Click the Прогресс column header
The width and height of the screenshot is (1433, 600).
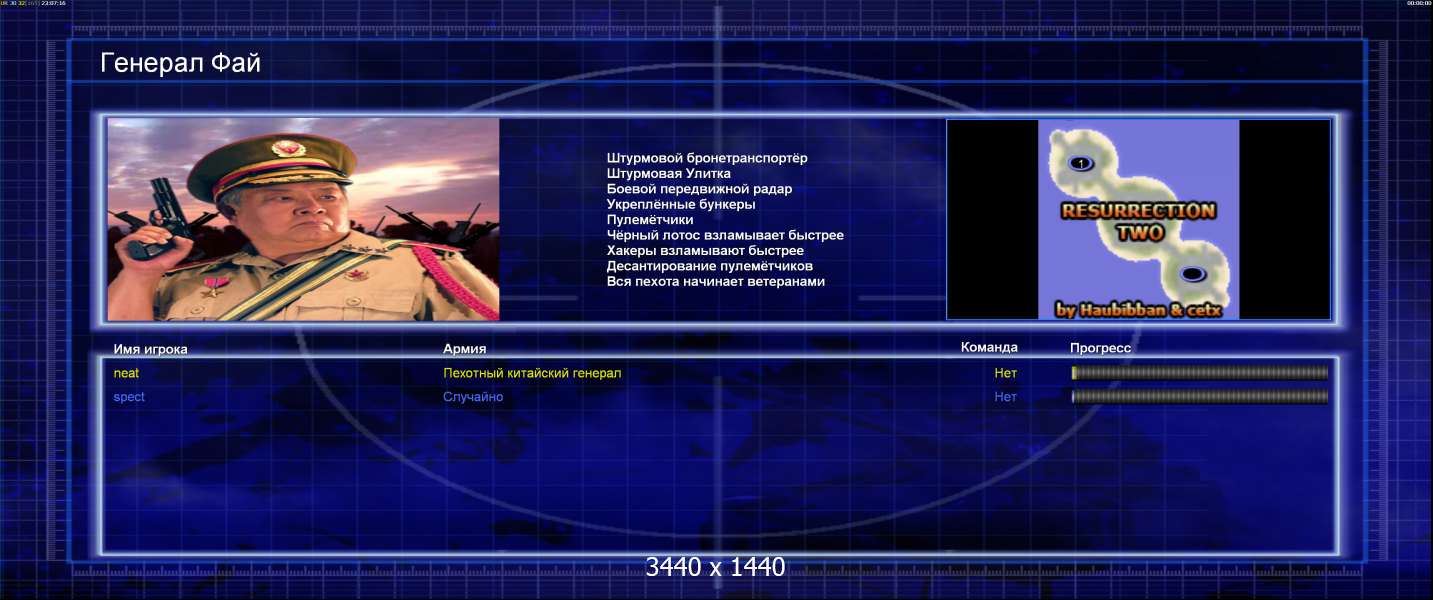[x=1100, y=348]
